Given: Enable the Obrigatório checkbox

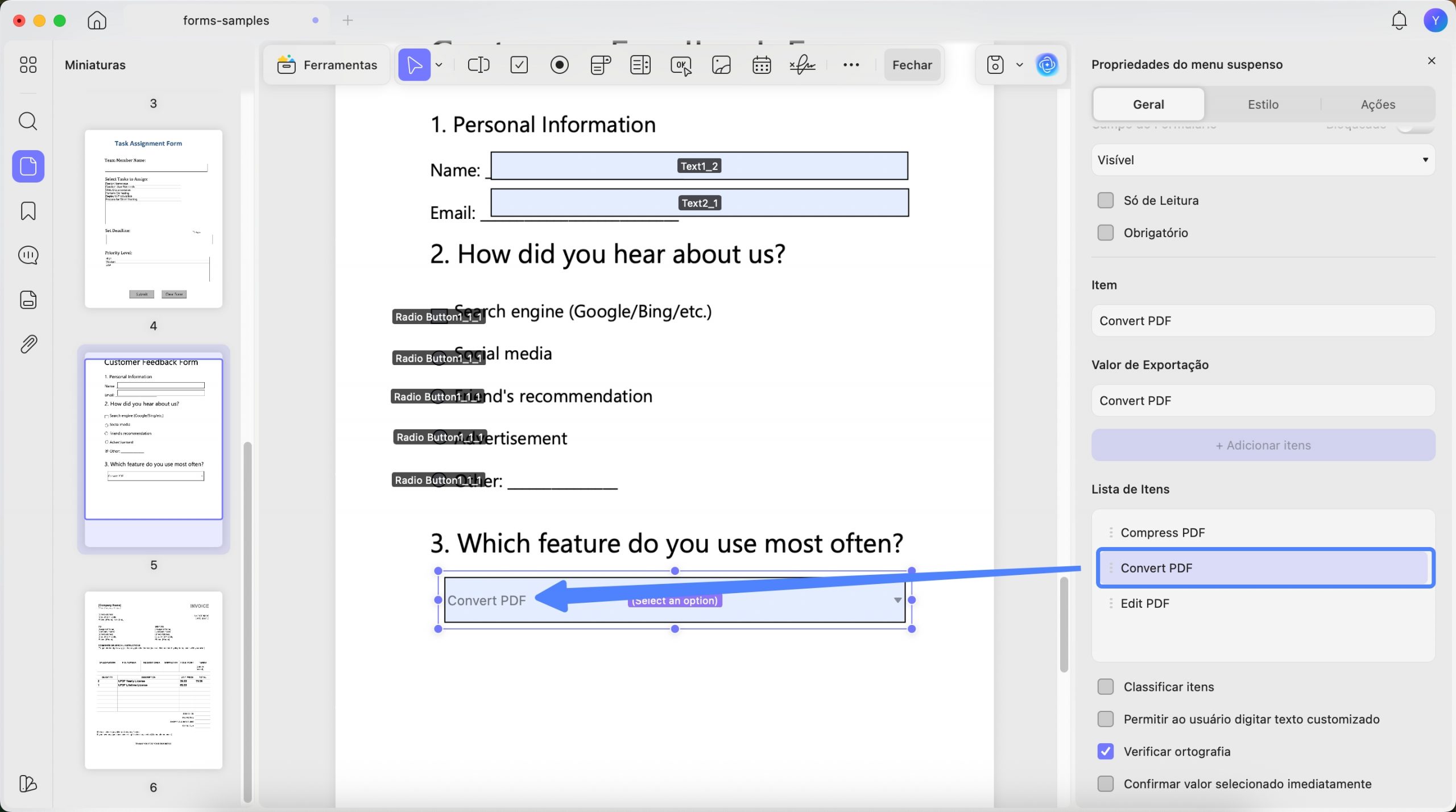Looking at the screenshot, I should [x=1106, y=233].
